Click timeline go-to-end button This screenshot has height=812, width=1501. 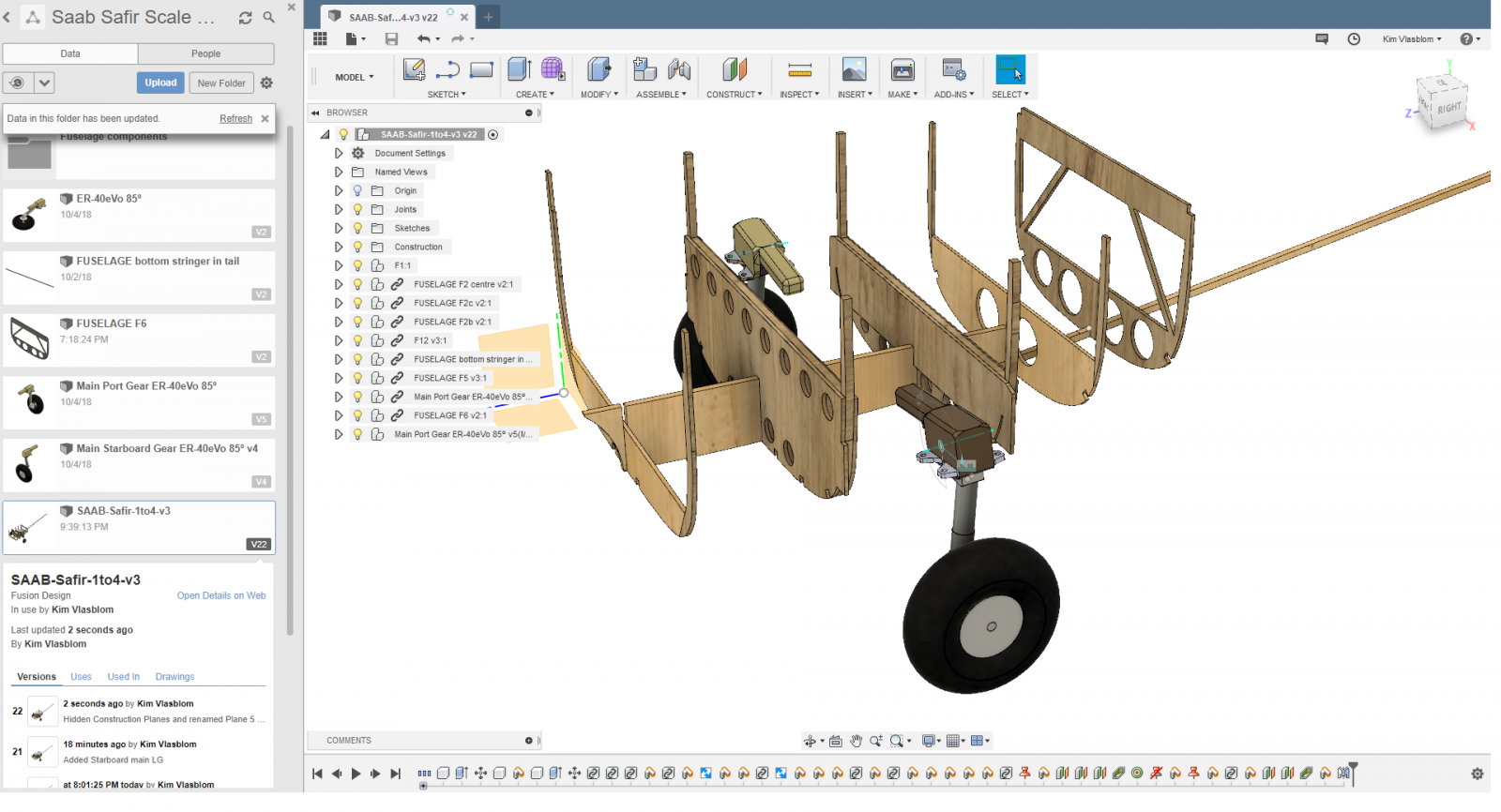click(395, 774)
